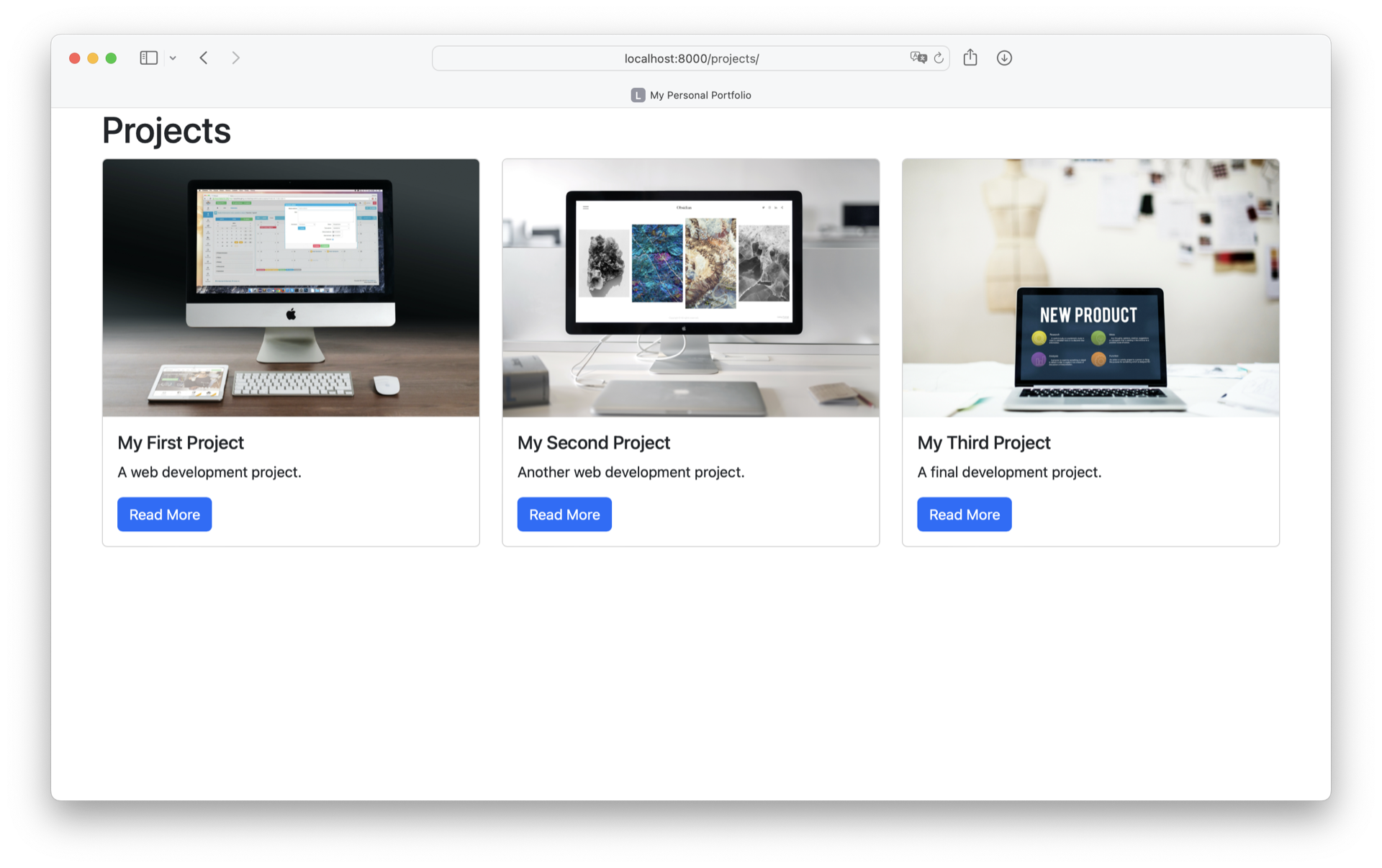Navigate forward to the next page
The image size is (1382, 868).
[x=235, y=58]
